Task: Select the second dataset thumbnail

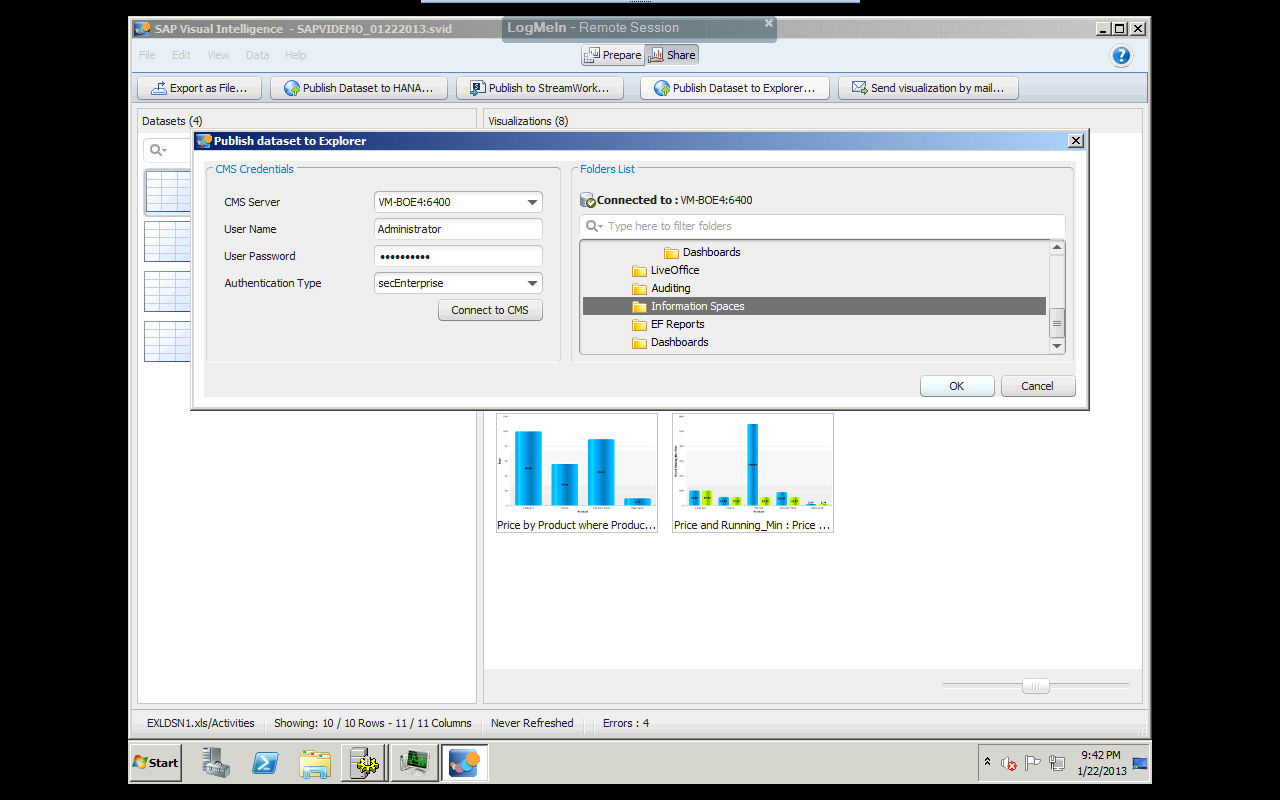Action: [x=167, y=241]
